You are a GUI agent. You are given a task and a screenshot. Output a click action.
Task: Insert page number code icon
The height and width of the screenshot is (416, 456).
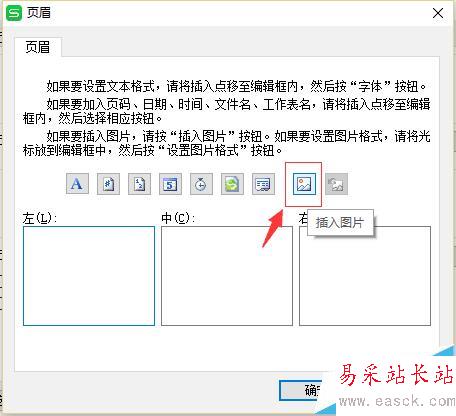(108, 184)
